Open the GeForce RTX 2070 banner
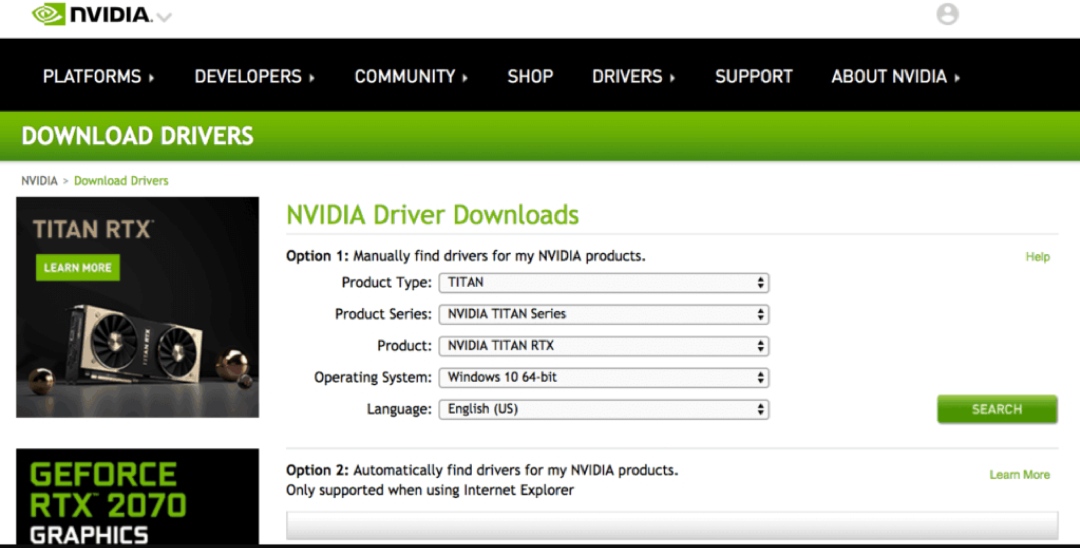Viewport: 1080px width, 548px height. (138, 496)
